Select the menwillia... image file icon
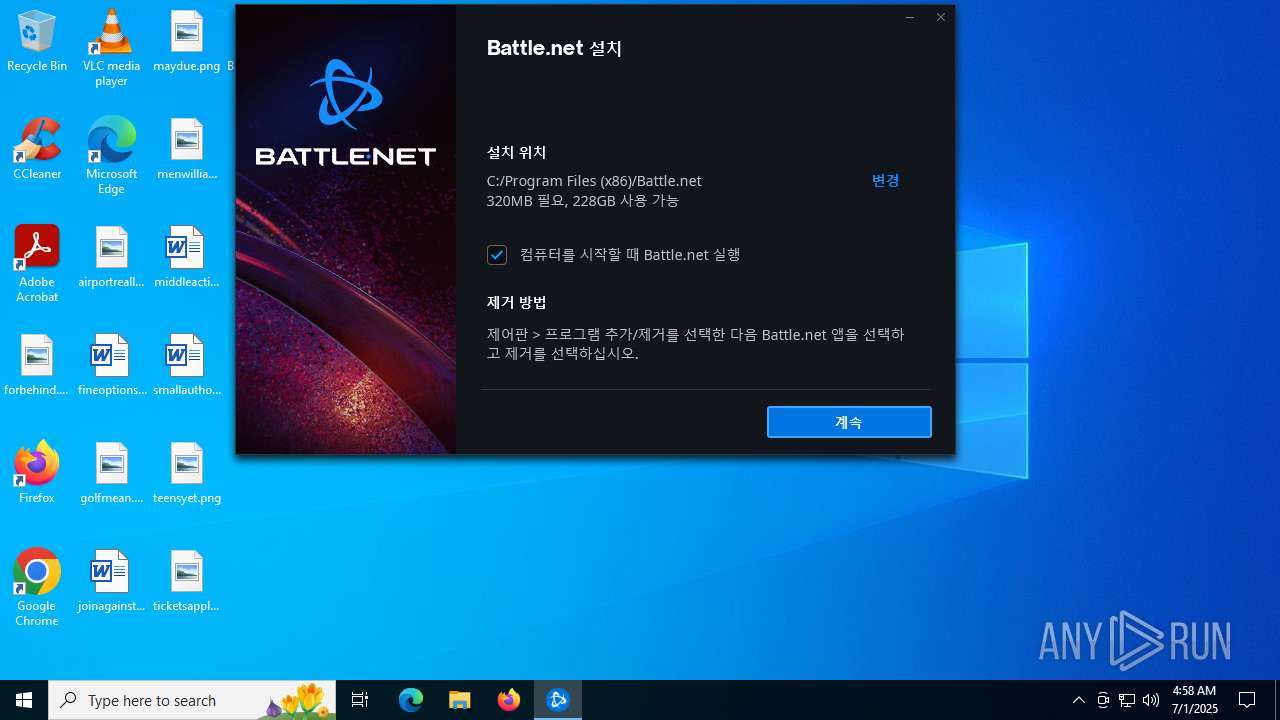Image resolution: width=1280 pixels, height=720 pixels. tap(187, 150)
